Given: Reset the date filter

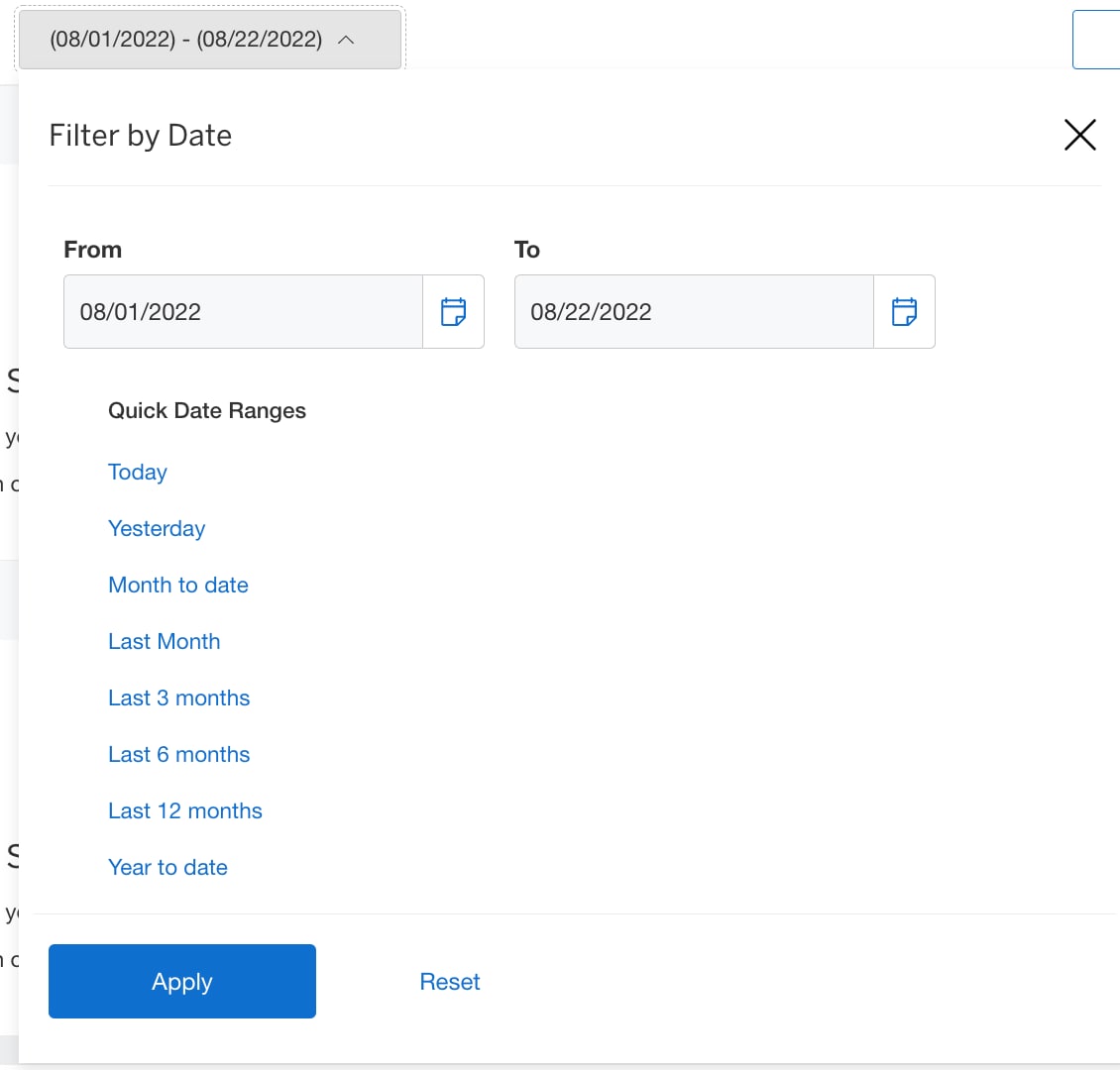Looking at the screenshot, I should pos(449,981).
